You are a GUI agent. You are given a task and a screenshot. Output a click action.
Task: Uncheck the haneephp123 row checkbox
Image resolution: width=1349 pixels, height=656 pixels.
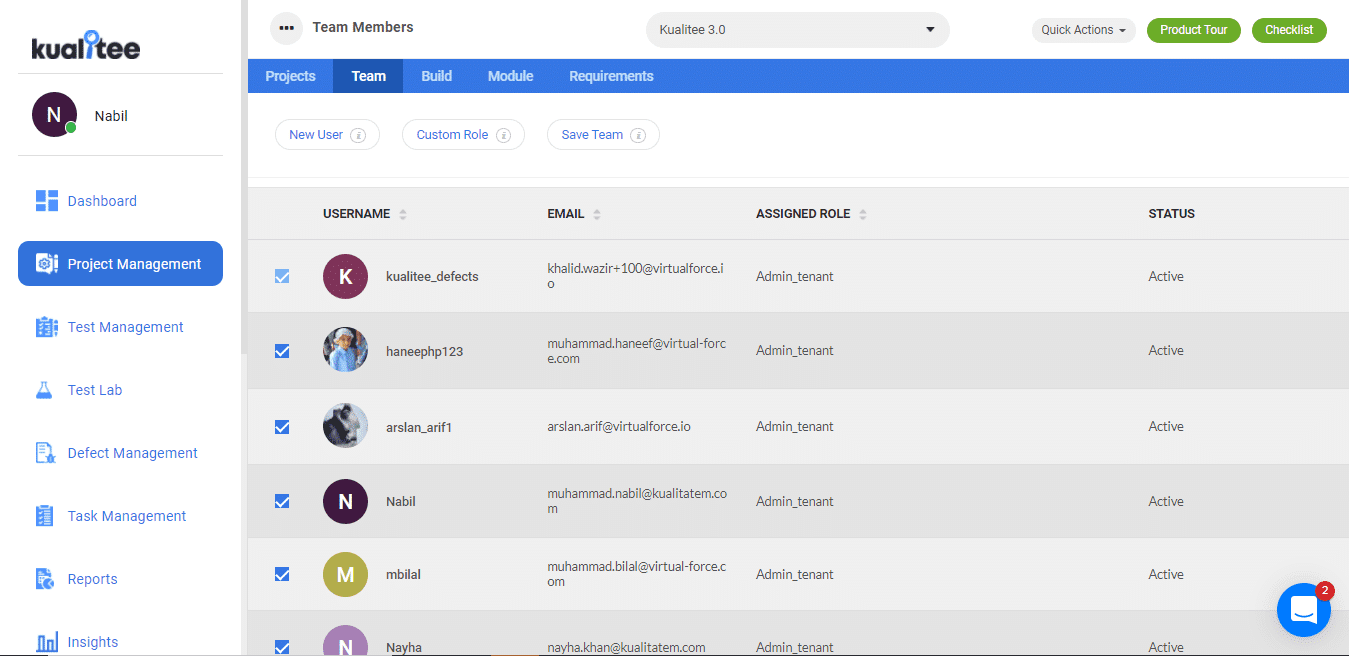(282, 350)
